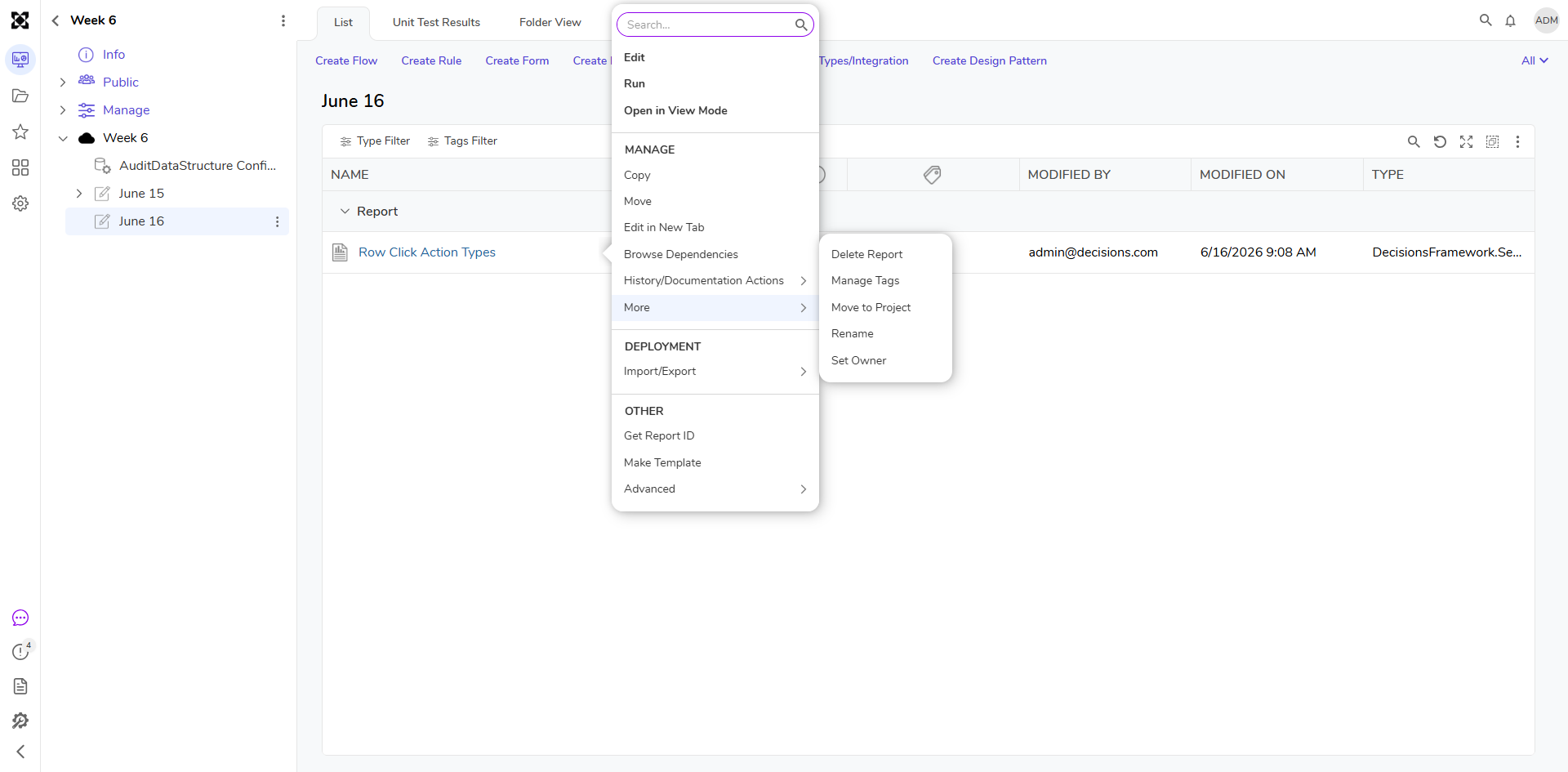Click the Row Click Action Types report icon

pos(341,252)
